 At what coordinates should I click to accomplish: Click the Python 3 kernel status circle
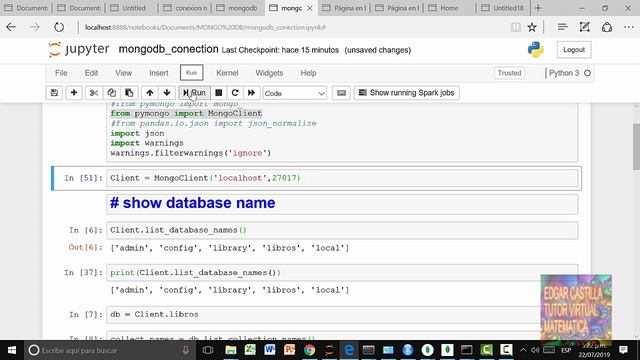(587, 73)
